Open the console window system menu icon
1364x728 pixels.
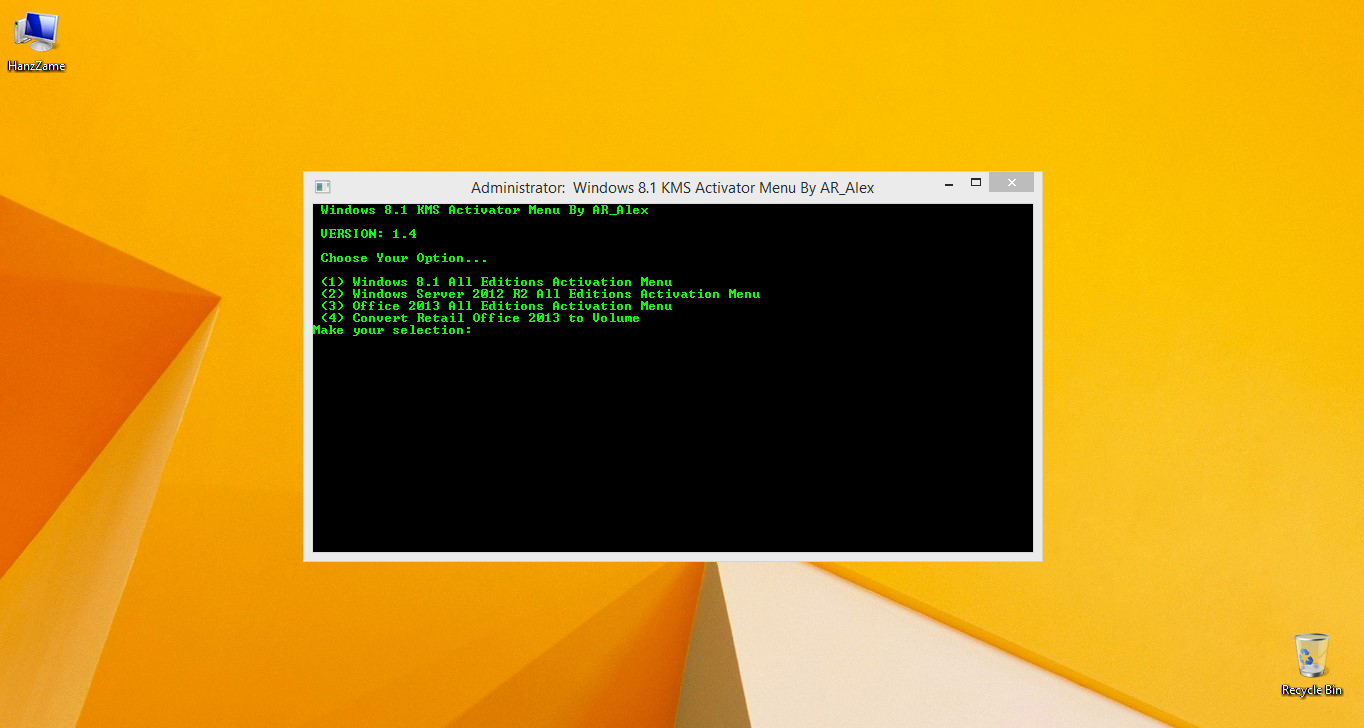coord(322,187)
